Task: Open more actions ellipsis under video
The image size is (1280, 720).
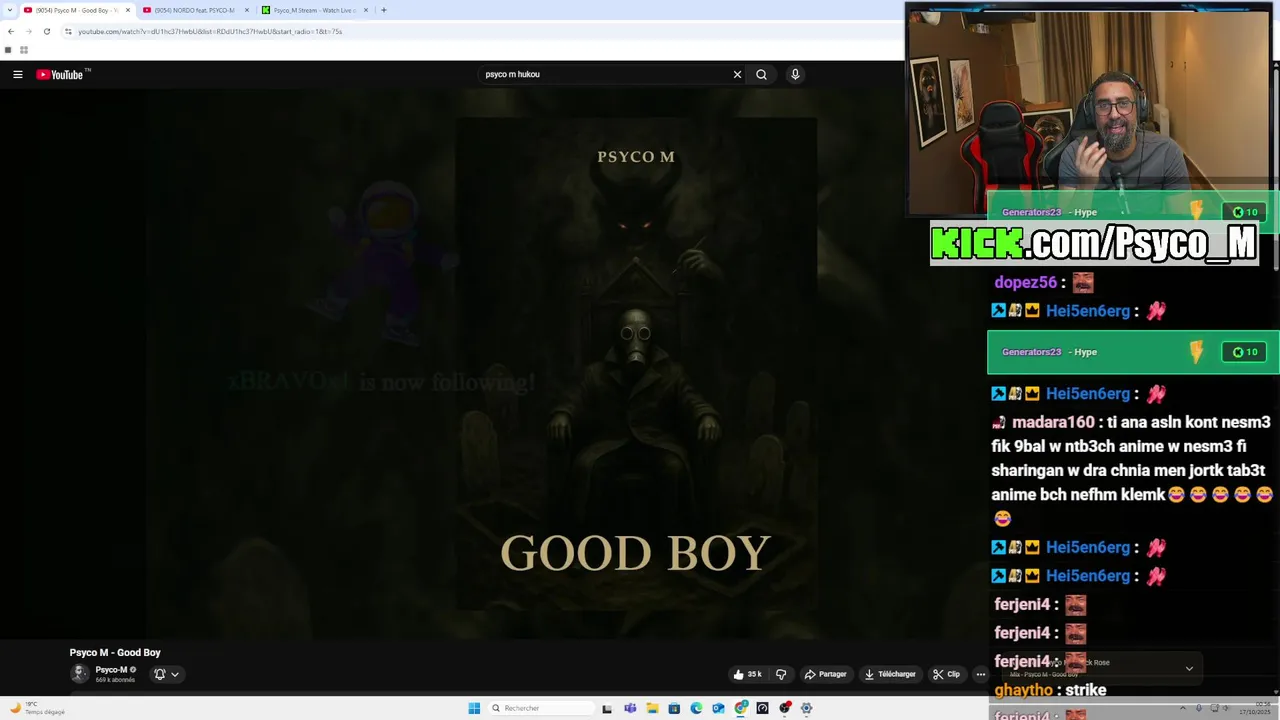Action: pos(980,674)
